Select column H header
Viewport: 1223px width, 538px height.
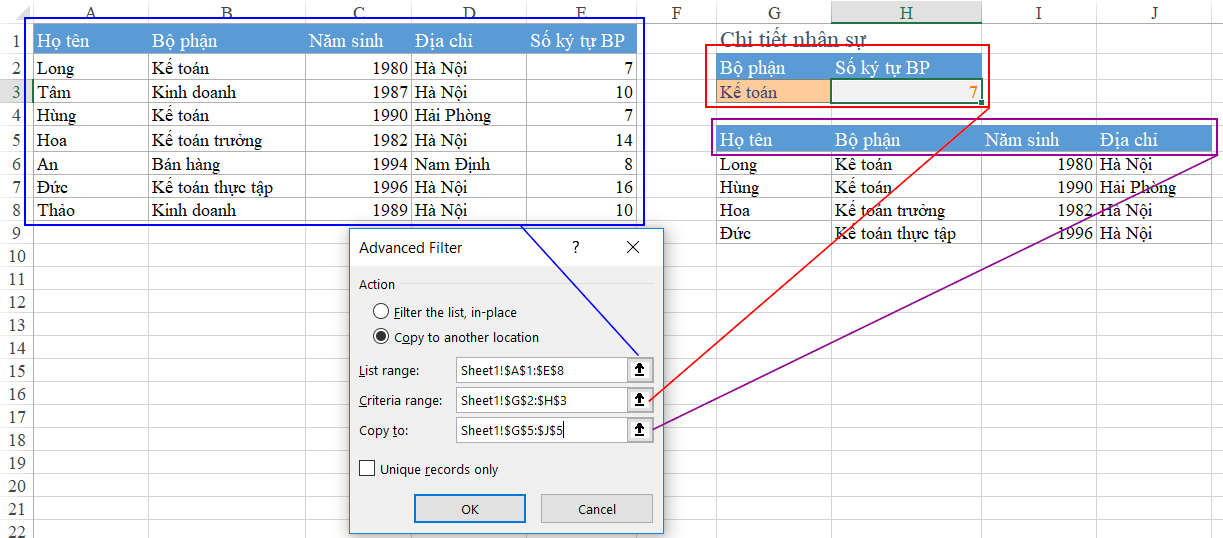[905, 12]
